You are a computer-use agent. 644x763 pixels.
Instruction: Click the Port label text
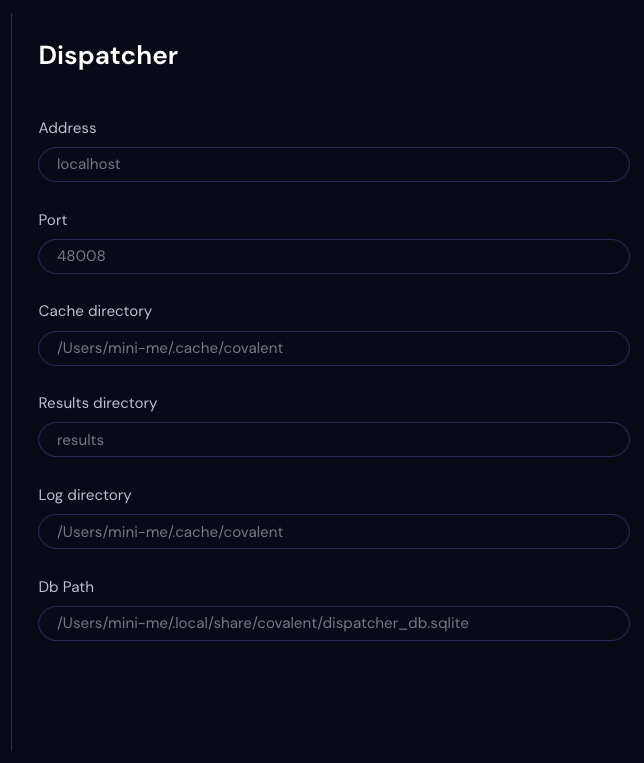pyautogui.click(x=53, y=220)
